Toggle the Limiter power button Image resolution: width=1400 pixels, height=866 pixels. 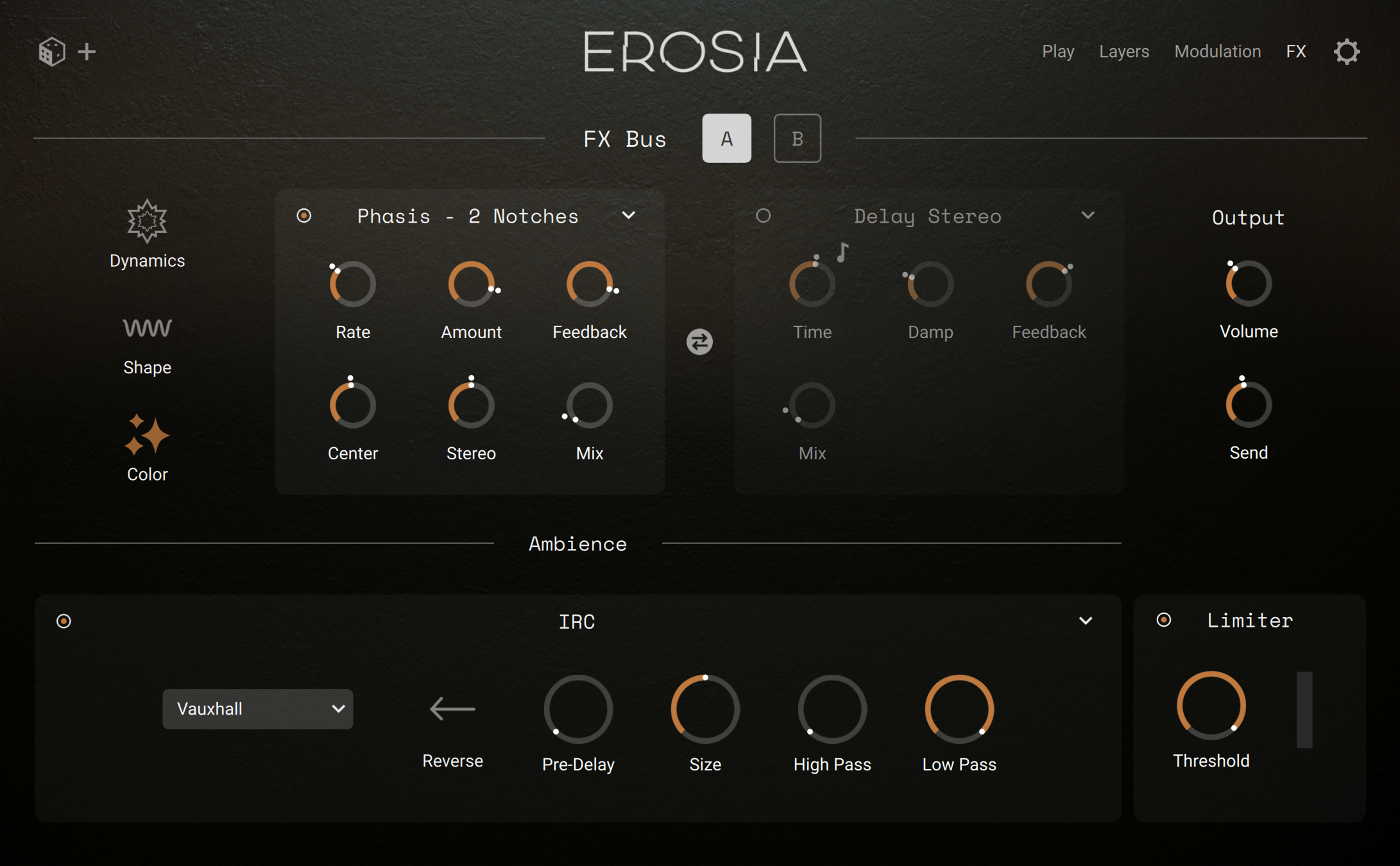[x=1163, y=620]
